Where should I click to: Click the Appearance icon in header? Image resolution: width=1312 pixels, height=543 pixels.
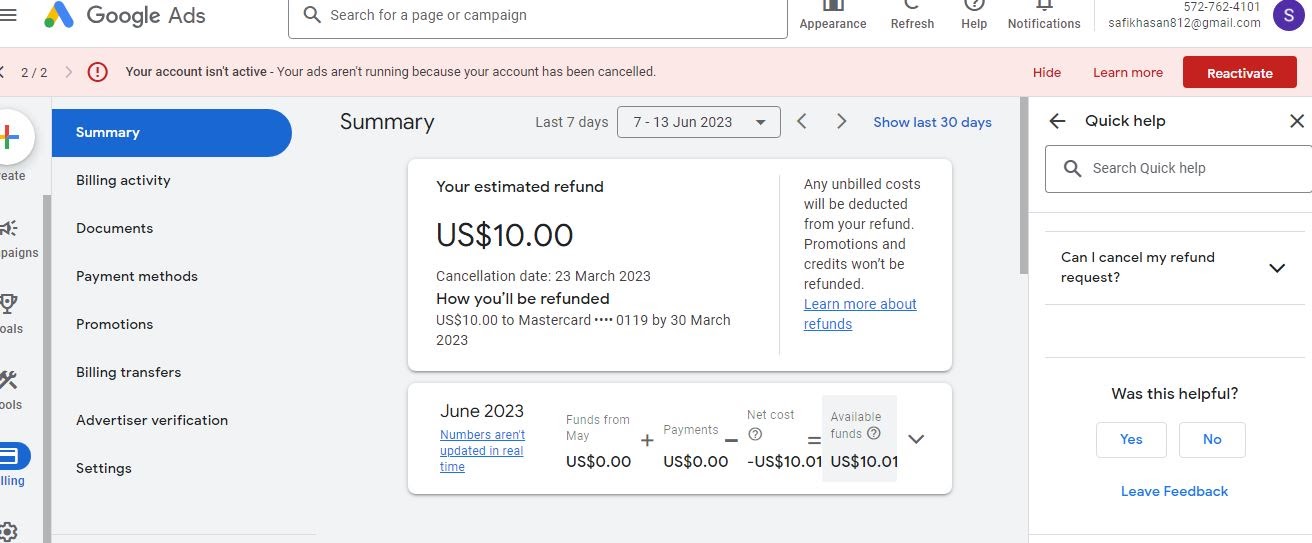pos(832,5)
